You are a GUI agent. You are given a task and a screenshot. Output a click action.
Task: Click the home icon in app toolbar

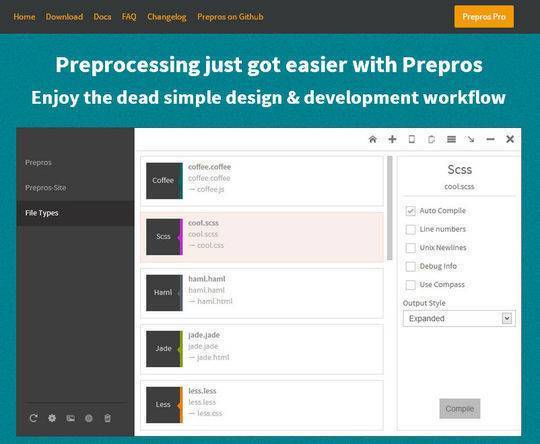(x=372, y=139)
